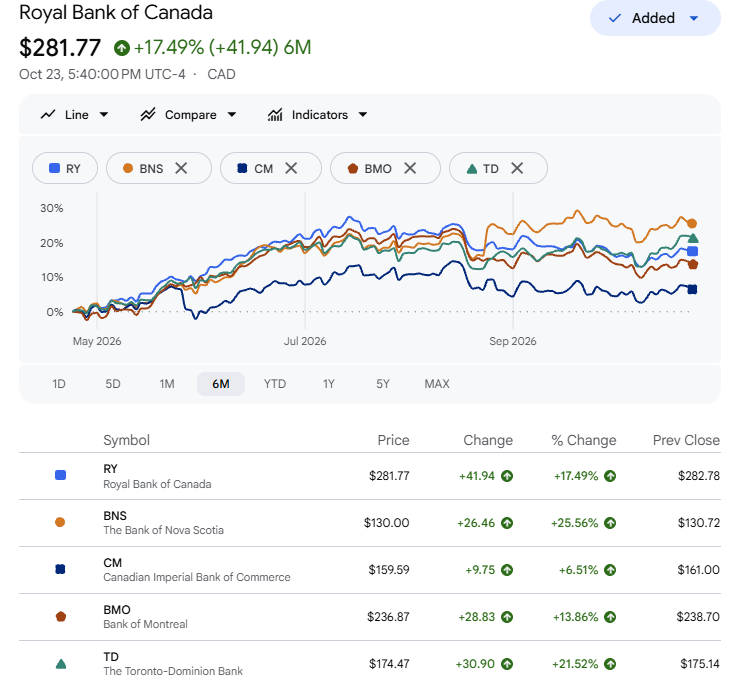
Task: Click the up arrow beside +21.52%
Action: tap(610, 664)
